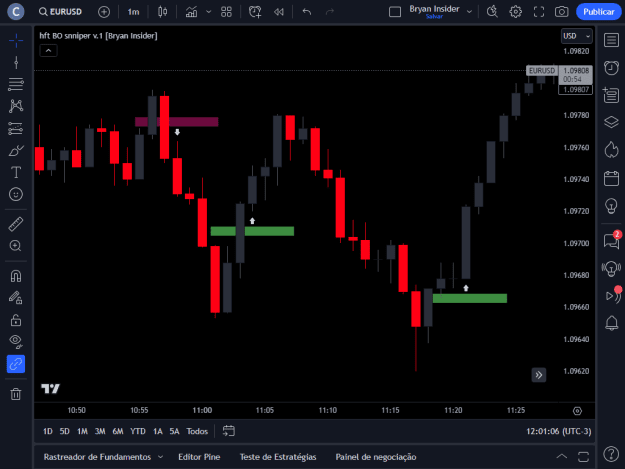The image size is (625, 469).
Task: Open the data window panel
Action: click(611, 95)
